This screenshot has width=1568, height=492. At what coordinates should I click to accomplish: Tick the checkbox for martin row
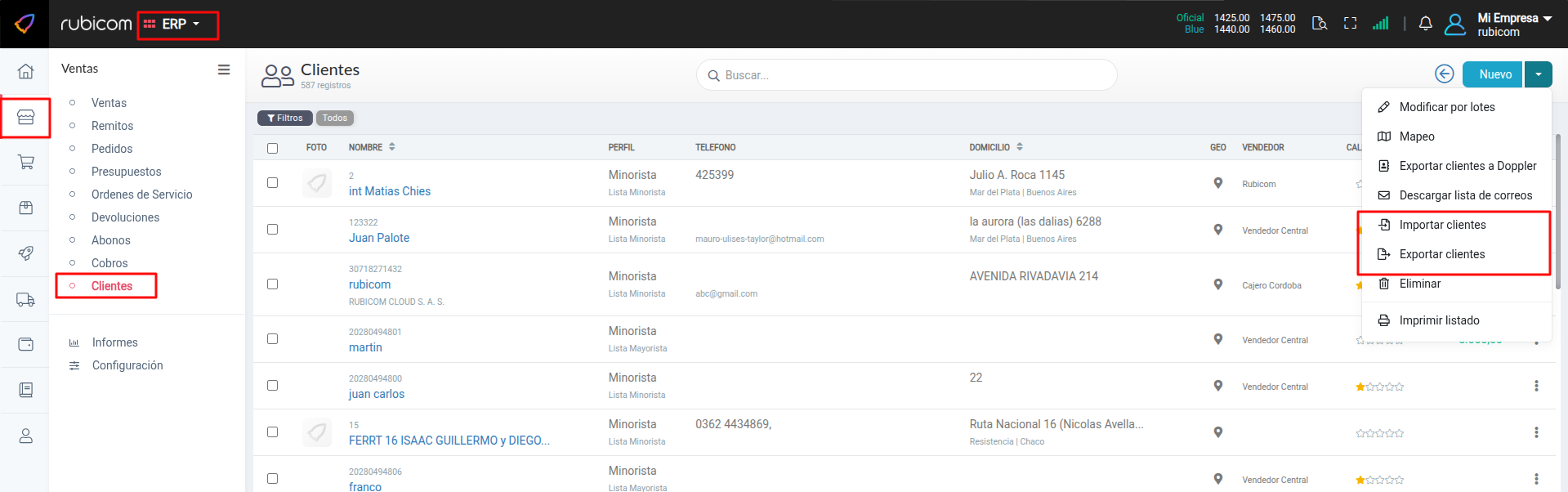tap(272, 339)
